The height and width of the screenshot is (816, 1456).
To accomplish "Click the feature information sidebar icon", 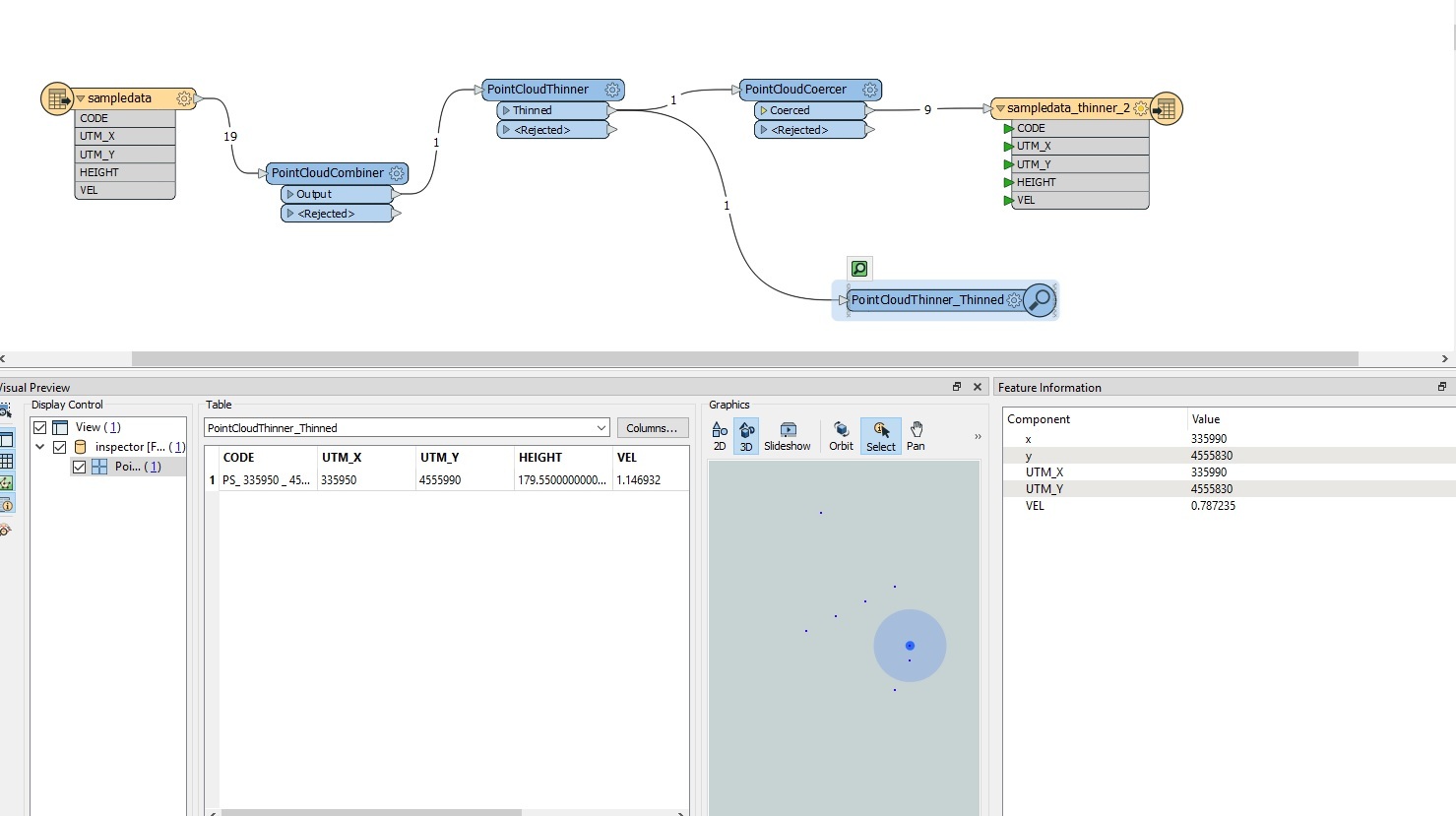I will pyautogui.click(x=6, y=505).
